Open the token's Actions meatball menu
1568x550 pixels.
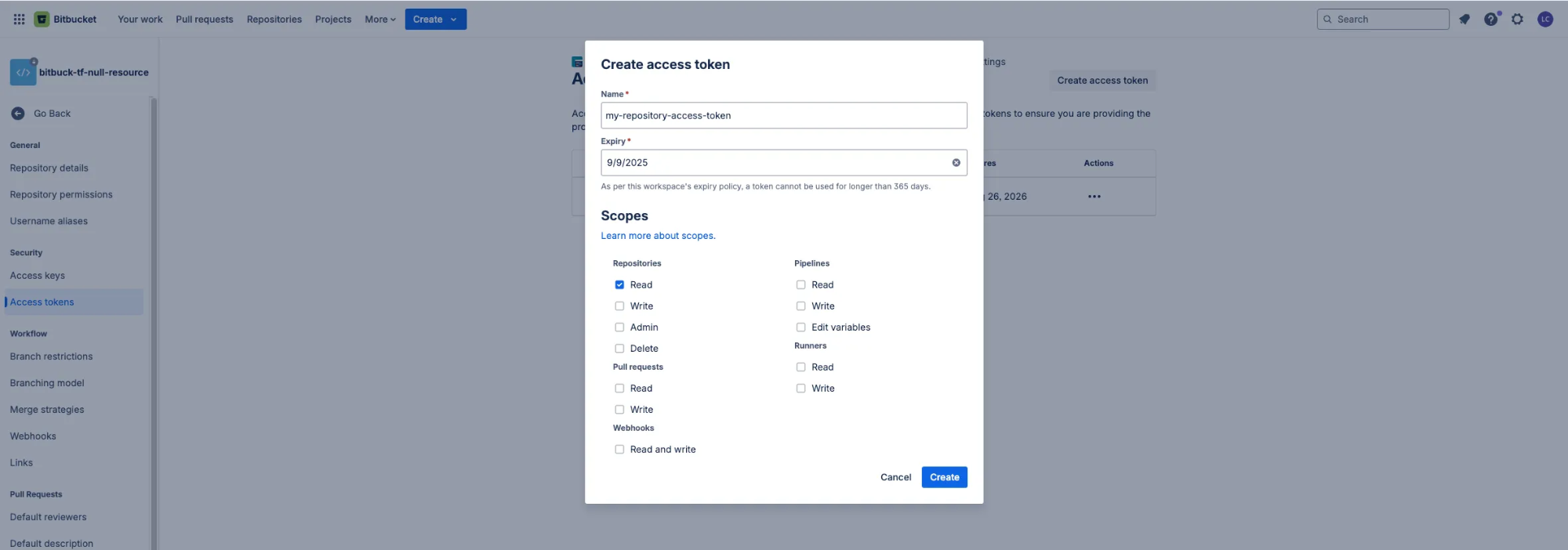[x=1094, y=196]
